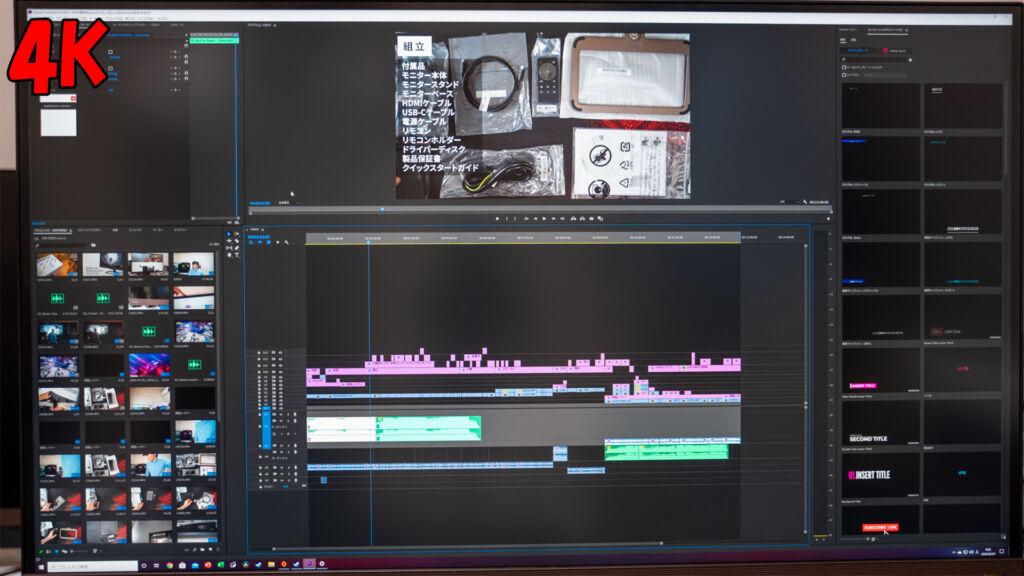The width and height of the screenshot is (1024, 576).
Task: Open the Program Monitor button editor plus
Action: tap(828, 219)
